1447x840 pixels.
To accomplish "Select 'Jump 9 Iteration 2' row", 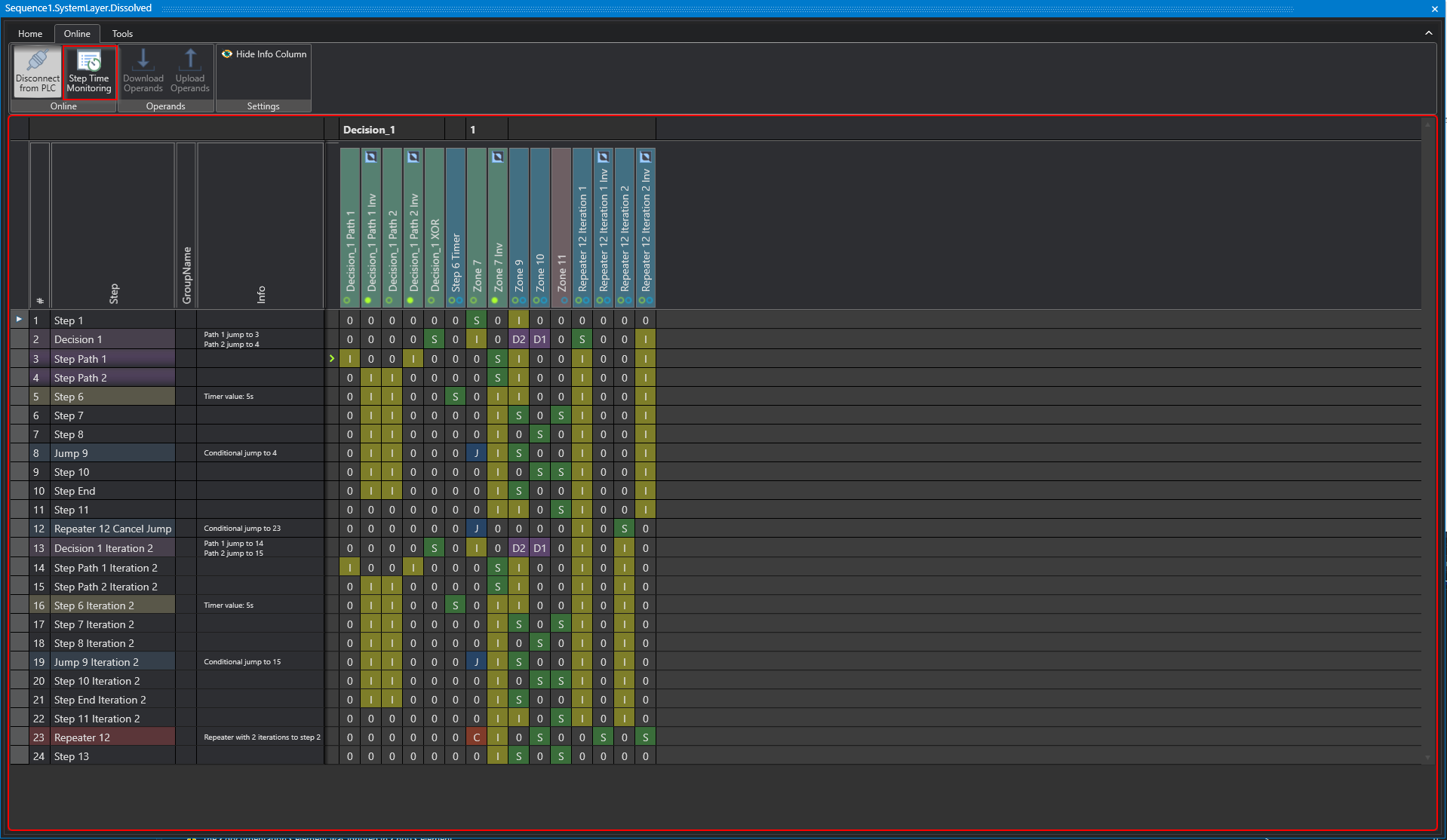I will [113, 662].
